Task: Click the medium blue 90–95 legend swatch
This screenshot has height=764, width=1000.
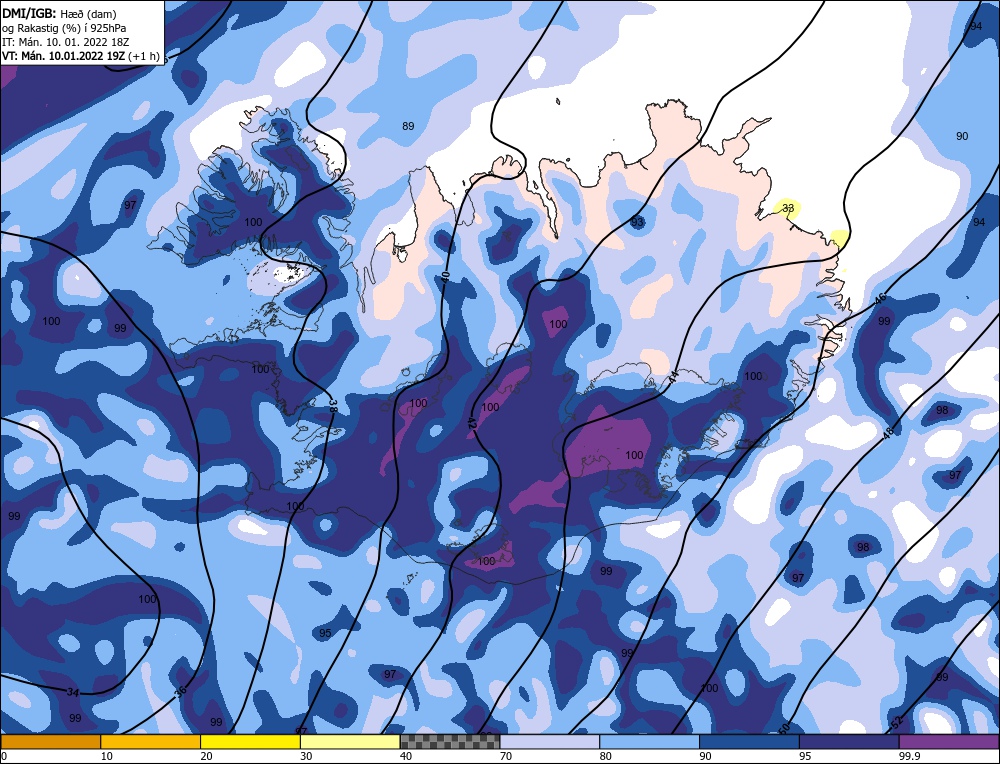Action: coord(749,742)
